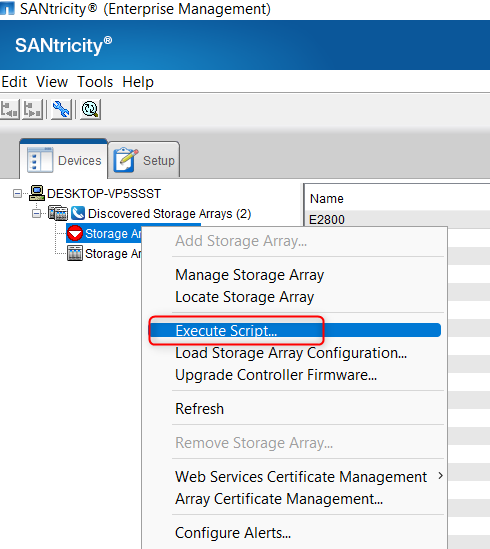Collapse the Discovered Storage Arrays node

click(x=36, y=213)
